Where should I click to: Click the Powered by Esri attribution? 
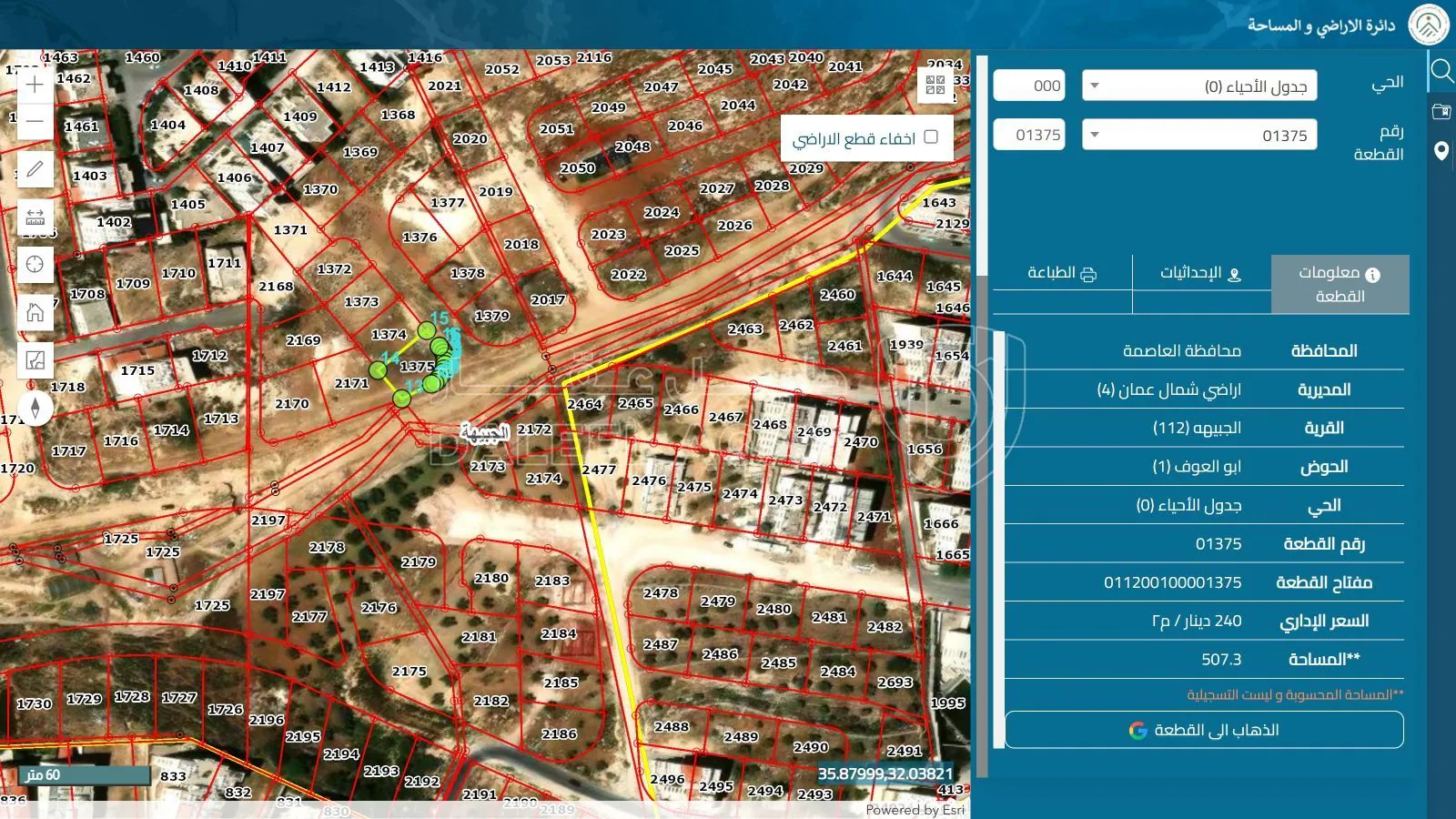tap(915, 810)
